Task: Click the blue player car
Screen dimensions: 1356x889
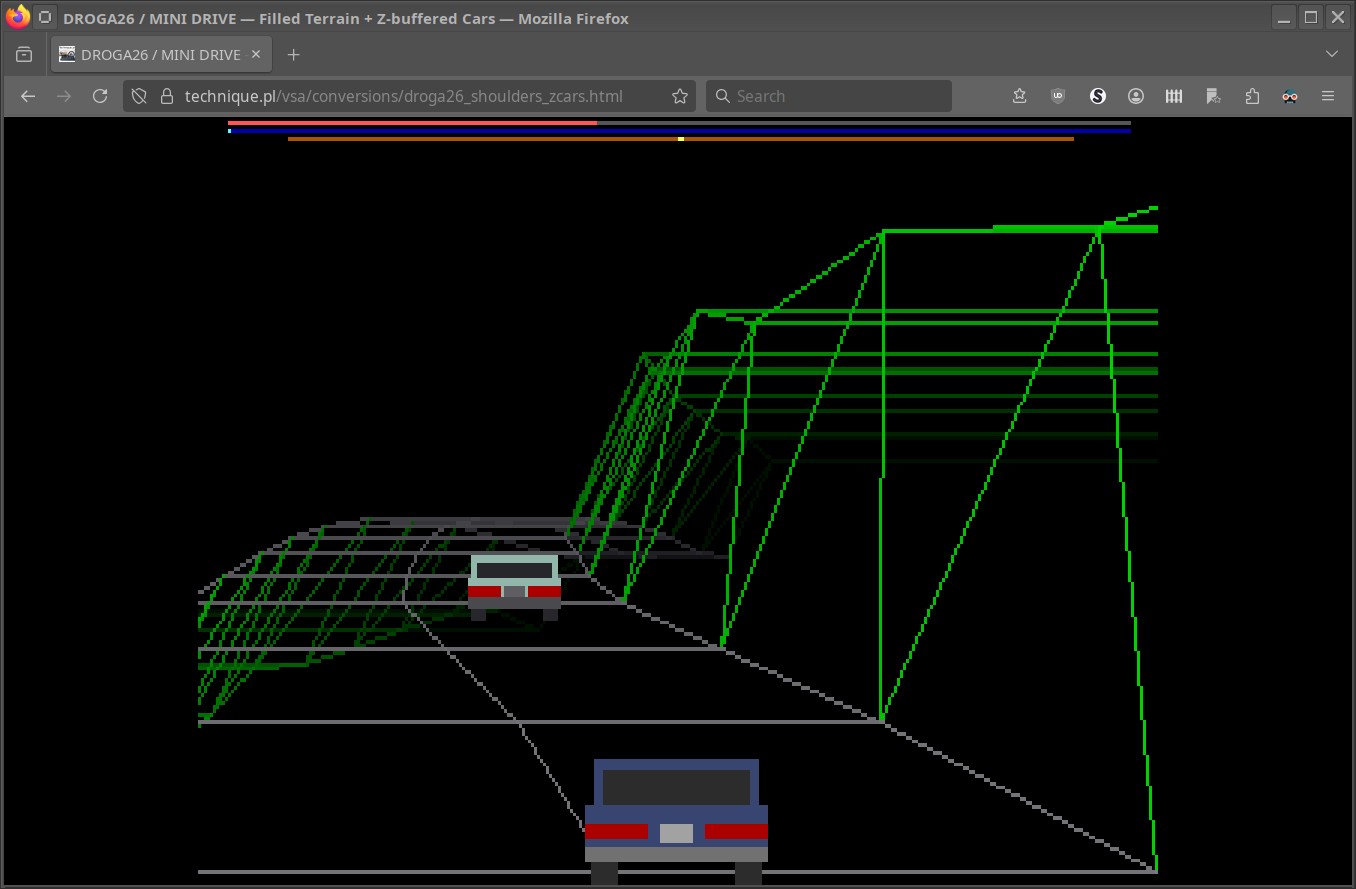Action: (676, 822)
